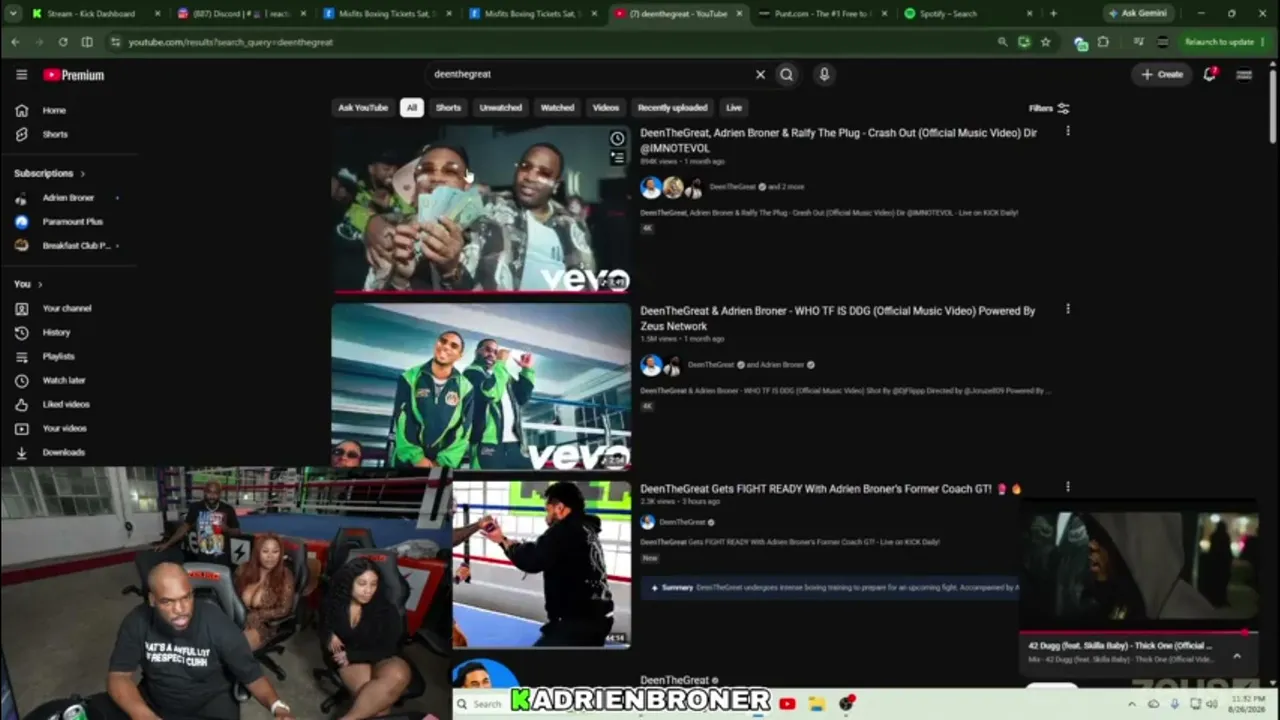Go back in browser history
This screenshot has height=720, width=1280.
14,42
